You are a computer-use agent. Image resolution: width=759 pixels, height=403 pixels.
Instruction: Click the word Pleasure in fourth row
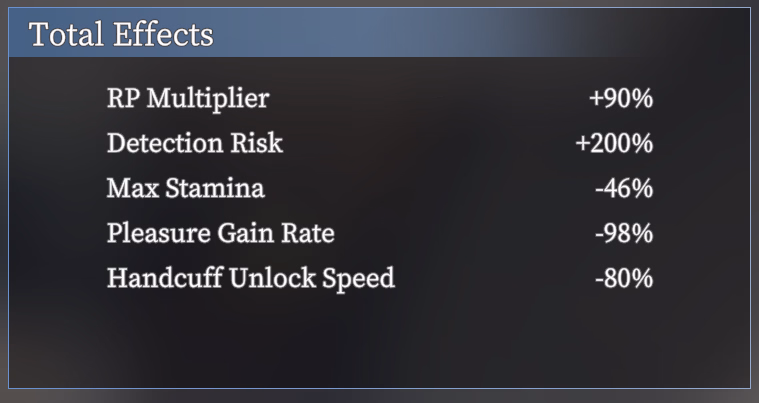click(x=159, y=233)
